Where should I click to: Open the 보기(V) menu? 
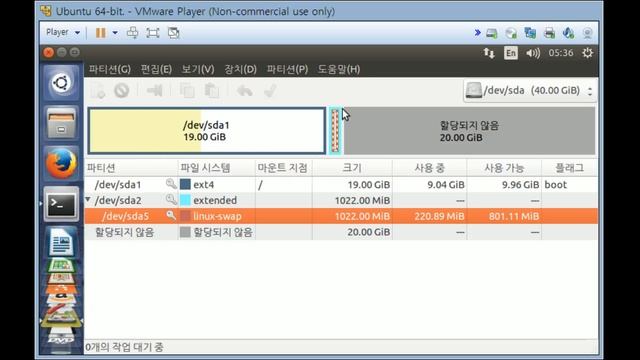[198, 69]
